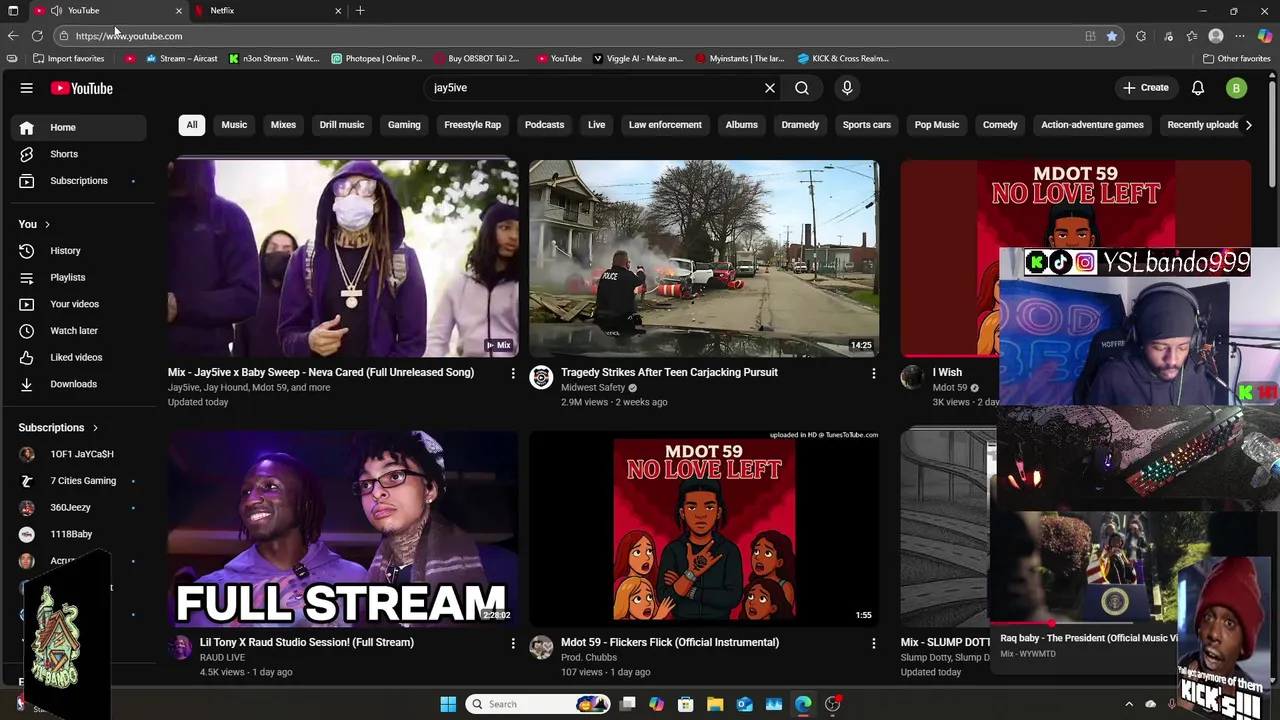Expand the You section
1280x720 pixels.
(x=34, y=224)
